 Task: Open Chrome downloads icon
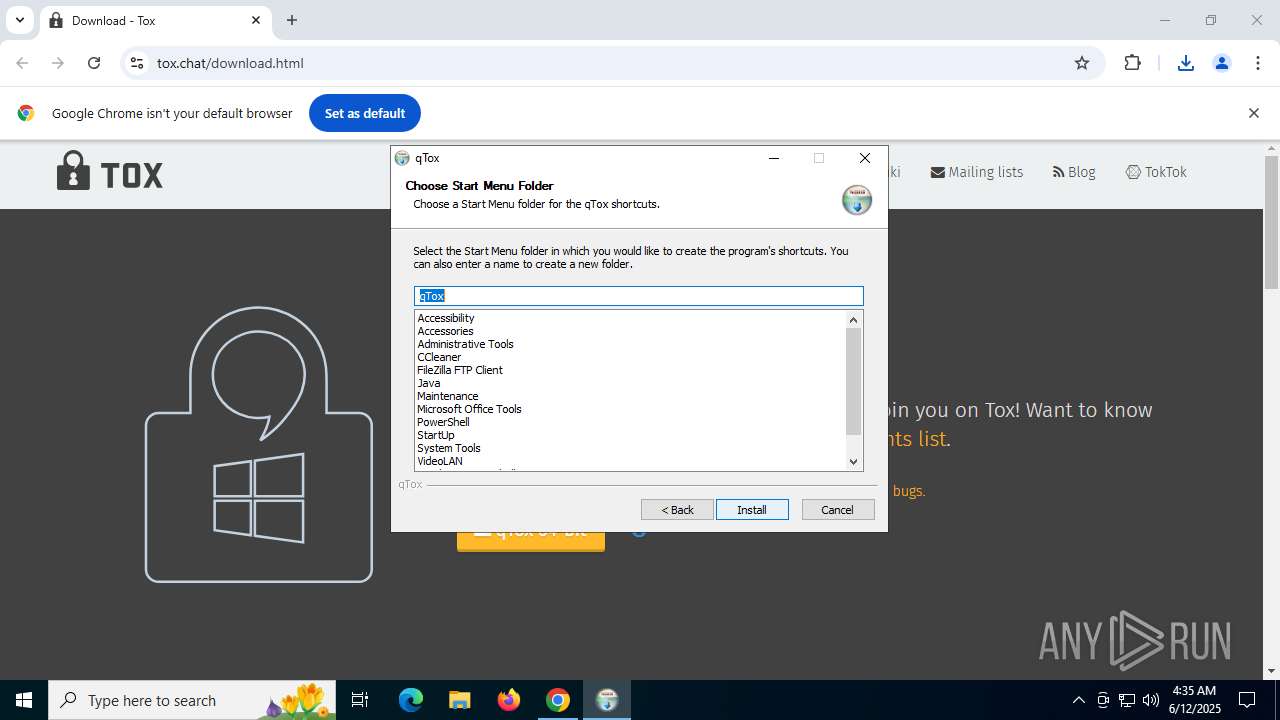point(1186,63)
